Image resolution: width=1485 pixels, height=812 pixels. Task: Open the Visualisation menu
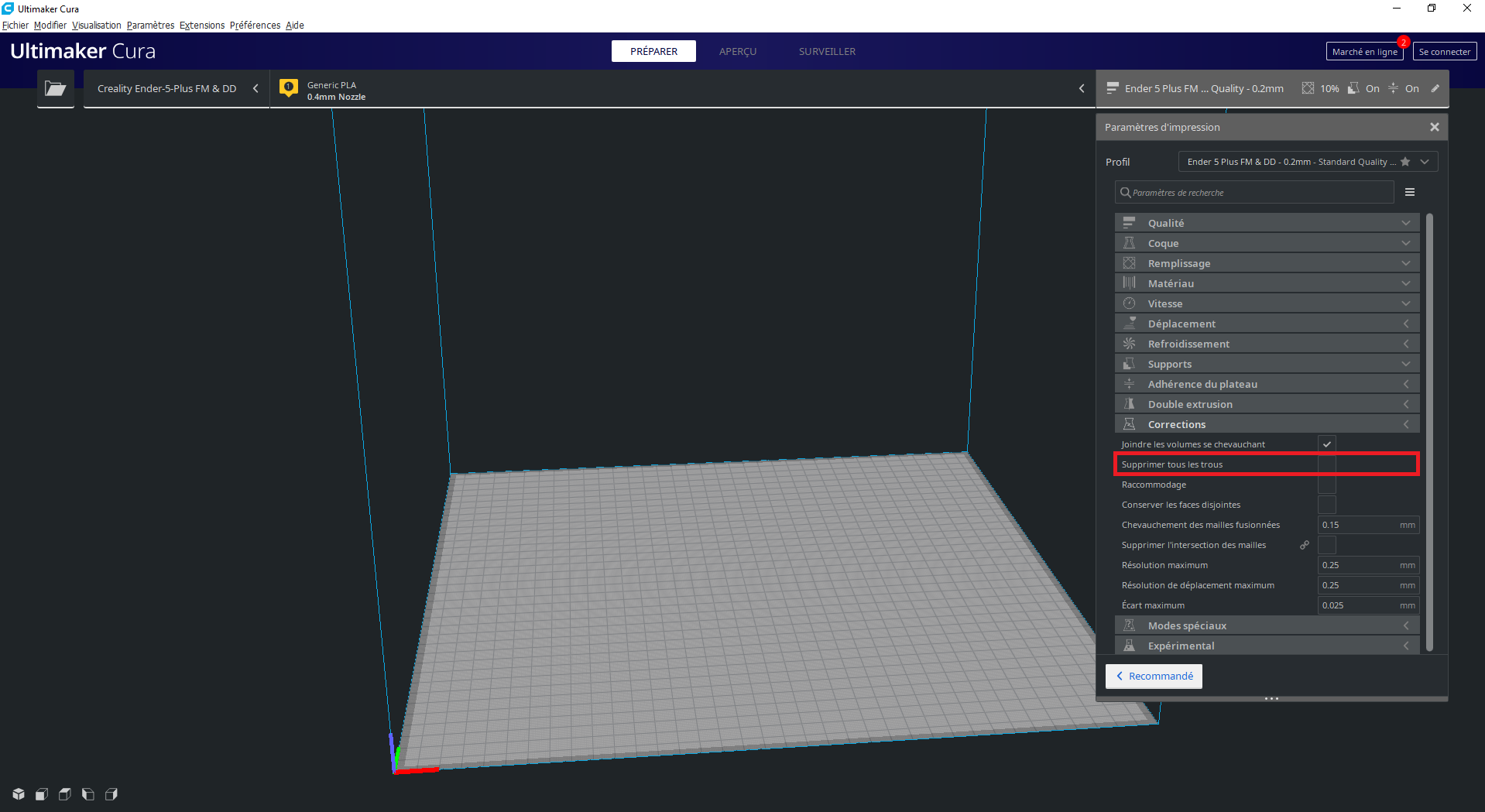pyautogui.click(x=97, y=26)
